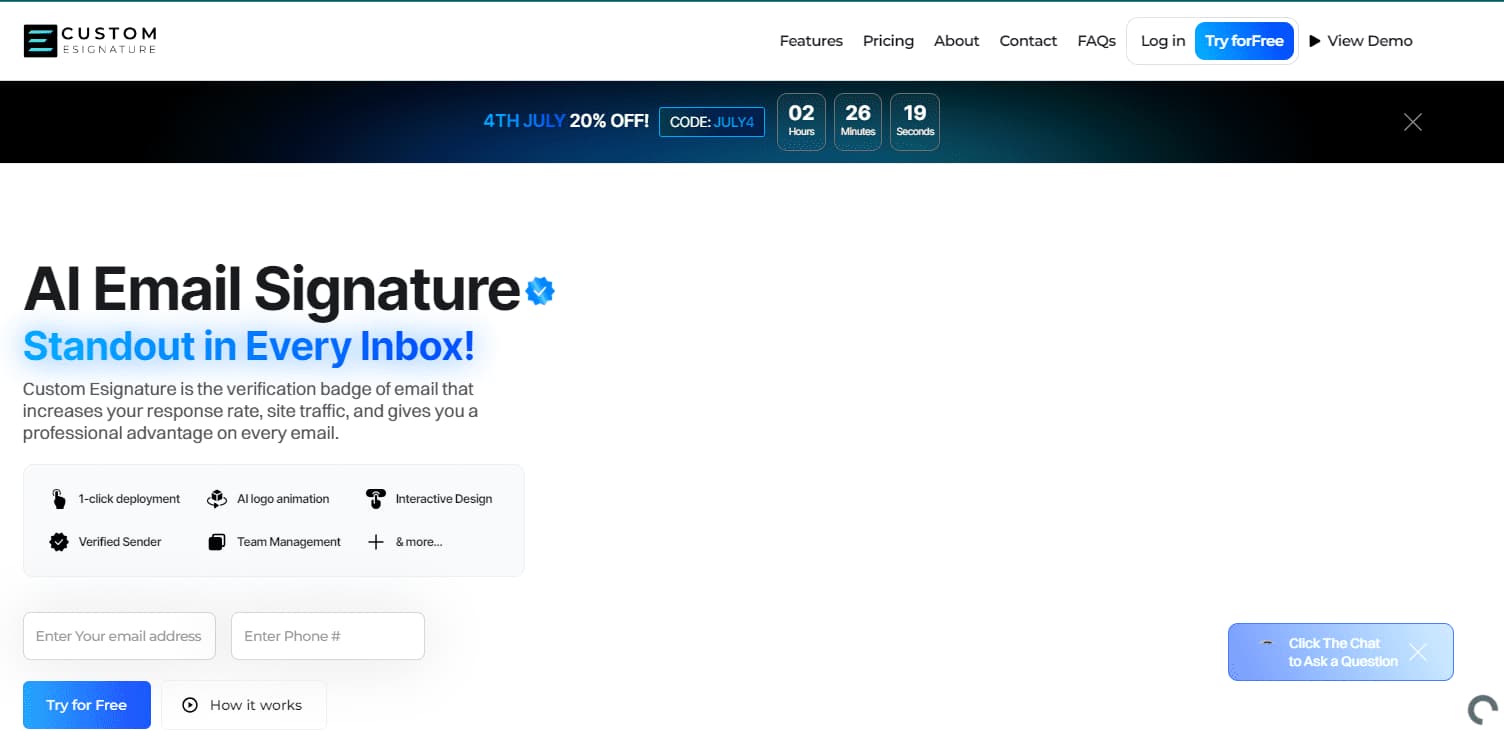Click the How it works button
Viewport: 1504px width, 731px height.
pyautogui.click(x=244, y=705)
